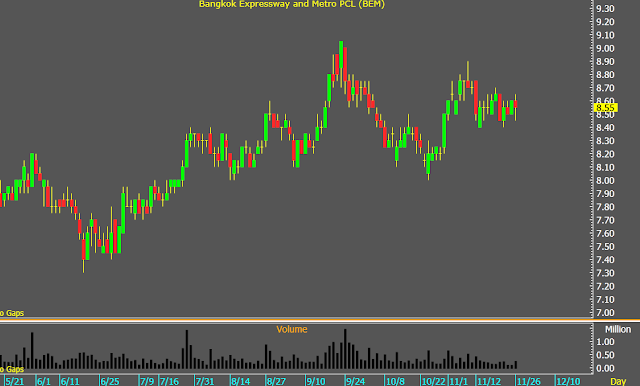The height and width of the screenshot is (386, 640).
Task: Select the 12/10 date marker
Action: coord(568,382)
